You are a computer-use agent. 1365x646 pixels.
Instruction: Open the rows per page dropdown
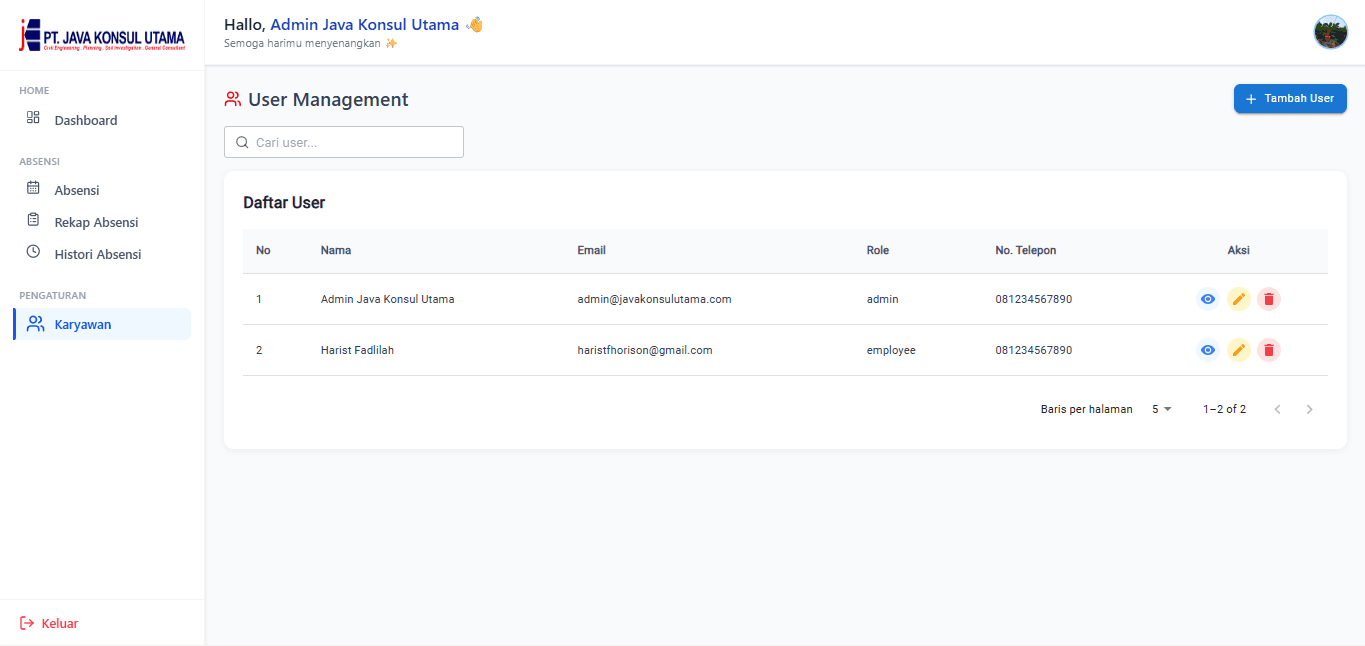click(x=1161, y=409)
